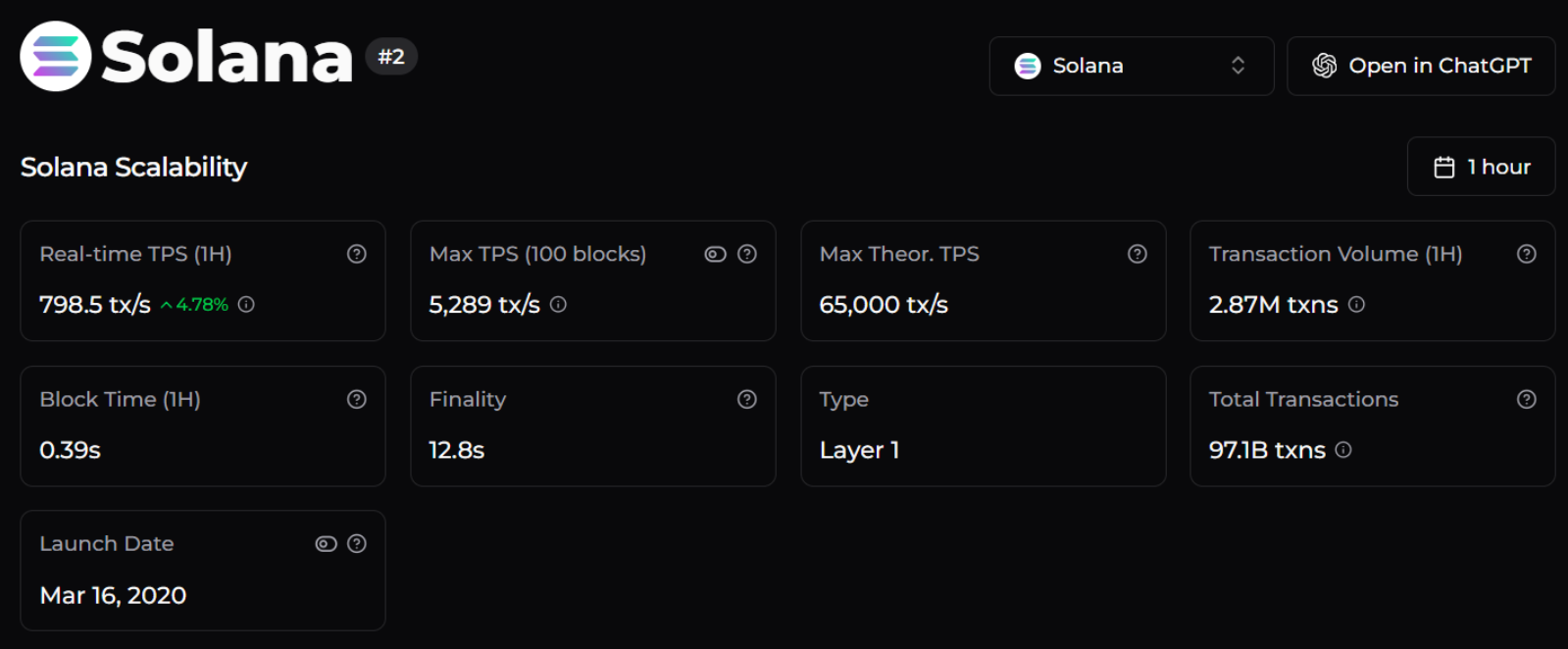This screenshot has width=1568, height=649.
Task: Click info icon beside 2.87M txns value
Action: click(1356, 305)
